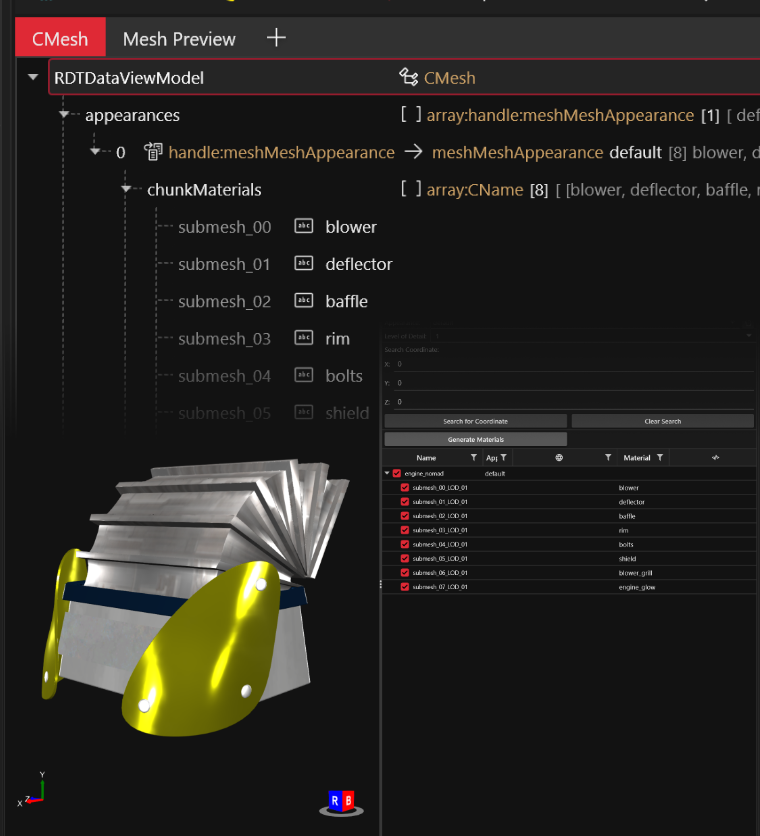Click the globe icon column header
Image resolution: width=760 pixels, height=836 pixels.
[559, 457]
